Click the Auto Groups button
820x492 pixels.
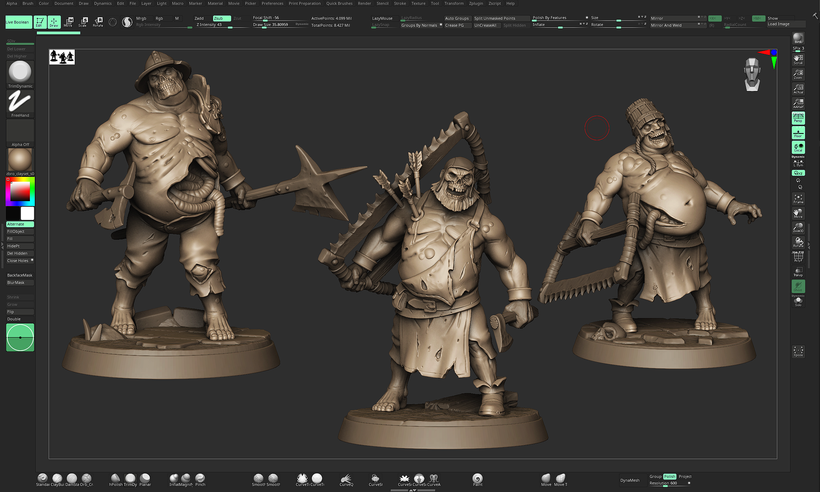pos(458,17)
